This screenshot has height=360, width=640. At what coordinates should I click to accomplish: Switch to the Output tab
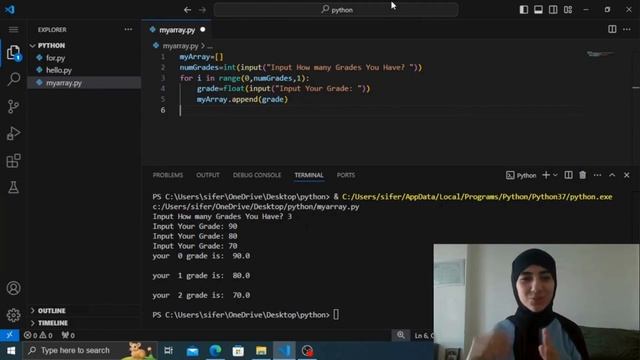tap(208, 175)
